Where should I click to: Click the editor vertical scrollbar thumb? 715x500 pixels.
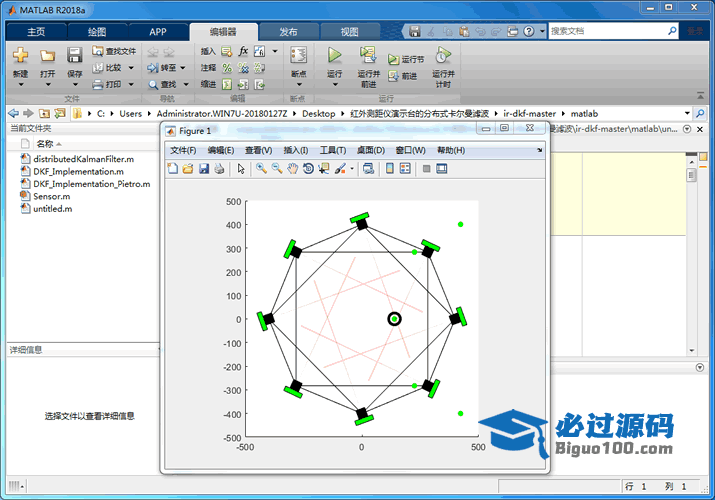click(691, 176)
